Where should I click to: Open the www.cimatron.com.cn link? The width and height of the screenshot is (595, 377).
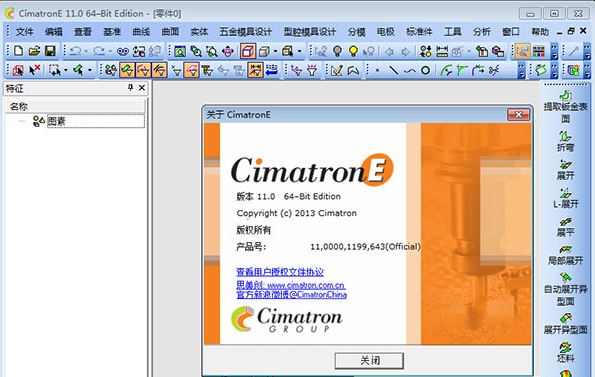306,285
